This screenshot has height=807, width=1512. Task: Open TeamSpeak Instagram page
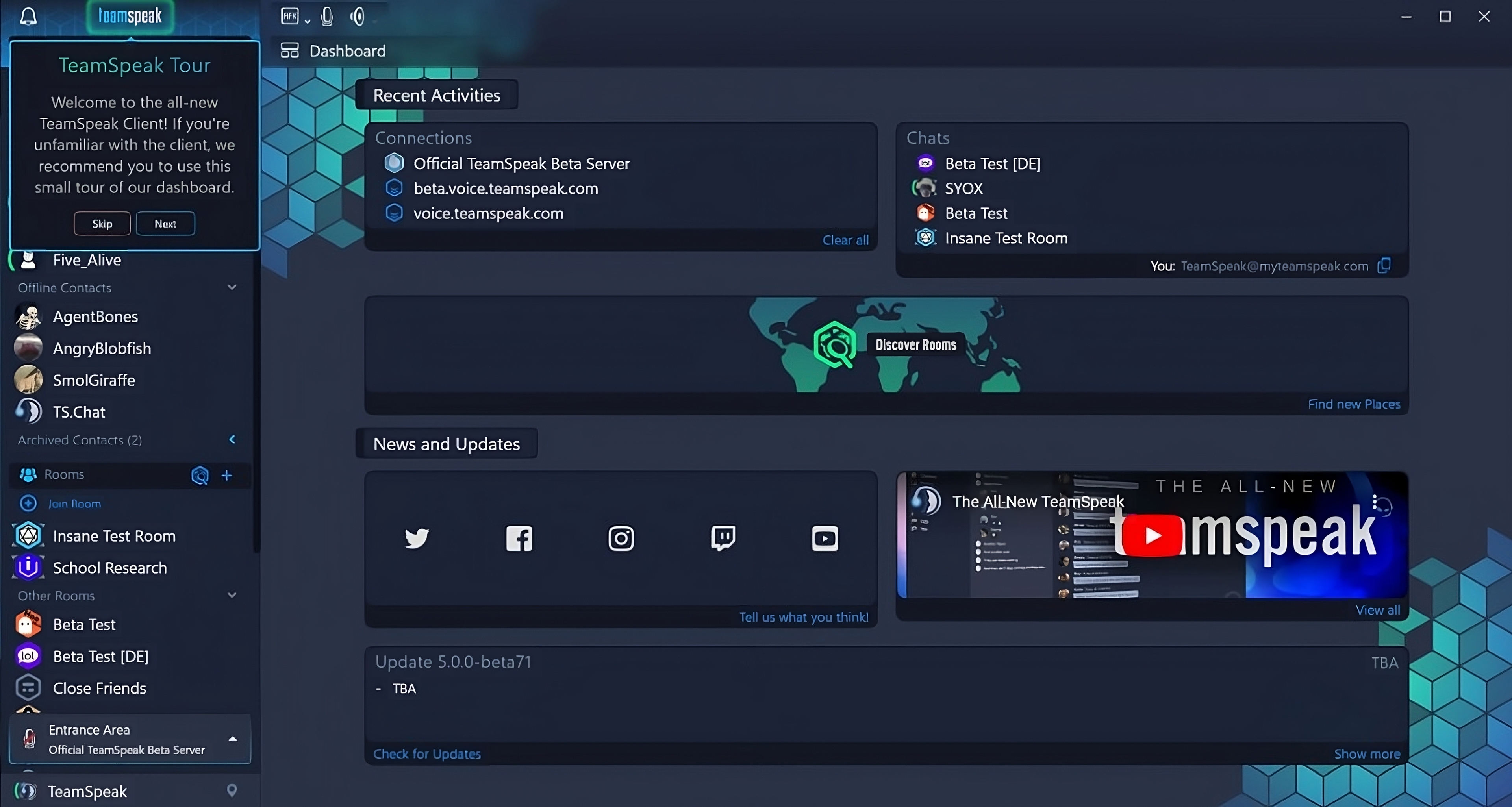621,538
